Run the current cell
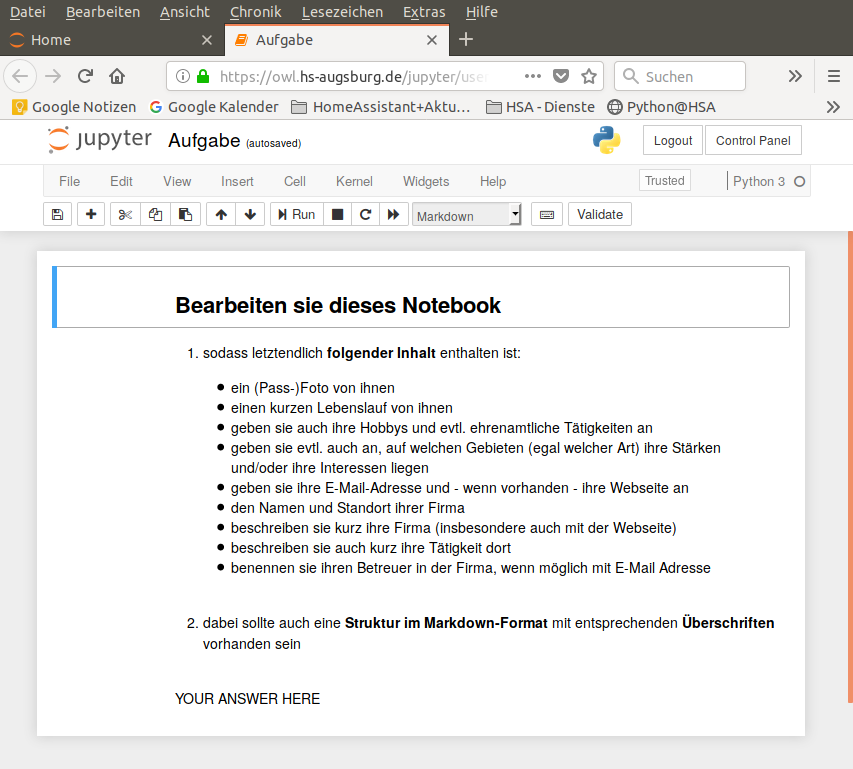853x769 pixels. tap(297, 214)
